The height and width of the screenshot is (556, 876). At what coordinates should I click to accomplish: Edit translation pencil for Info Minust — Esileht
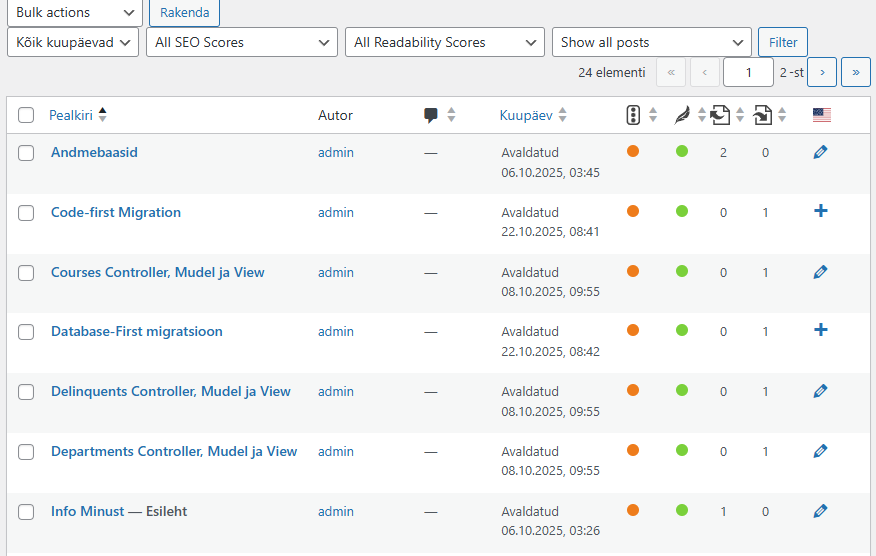pyautogui.click(x=821, y=511)
